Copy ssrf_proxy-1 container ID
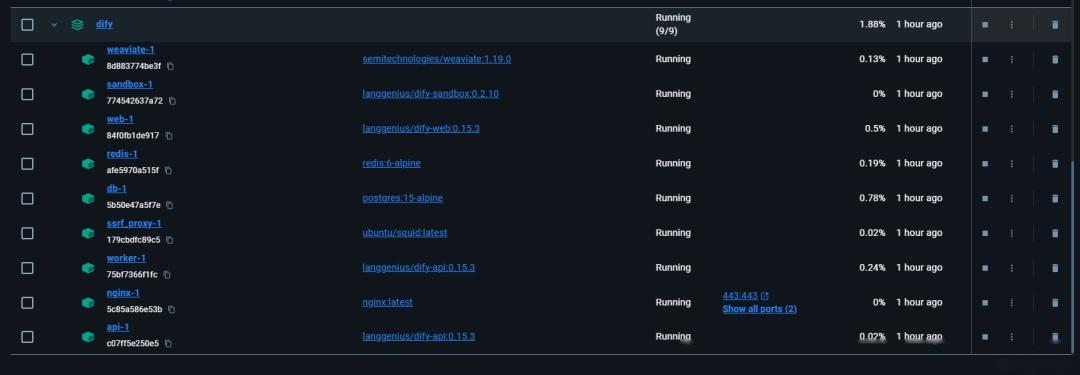The width and height of the screenshot is (1080, 375). (169, 240)
